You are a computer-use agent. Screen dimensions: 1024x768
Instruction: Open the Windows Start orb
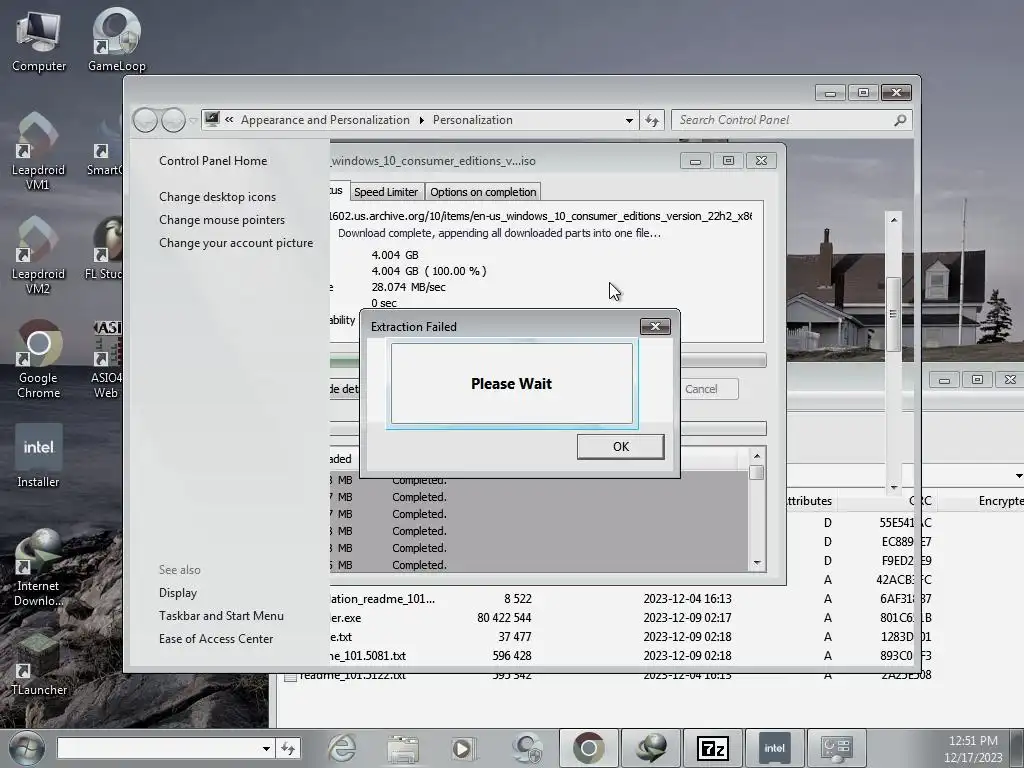pyautogui.click(x=26, y=748)
